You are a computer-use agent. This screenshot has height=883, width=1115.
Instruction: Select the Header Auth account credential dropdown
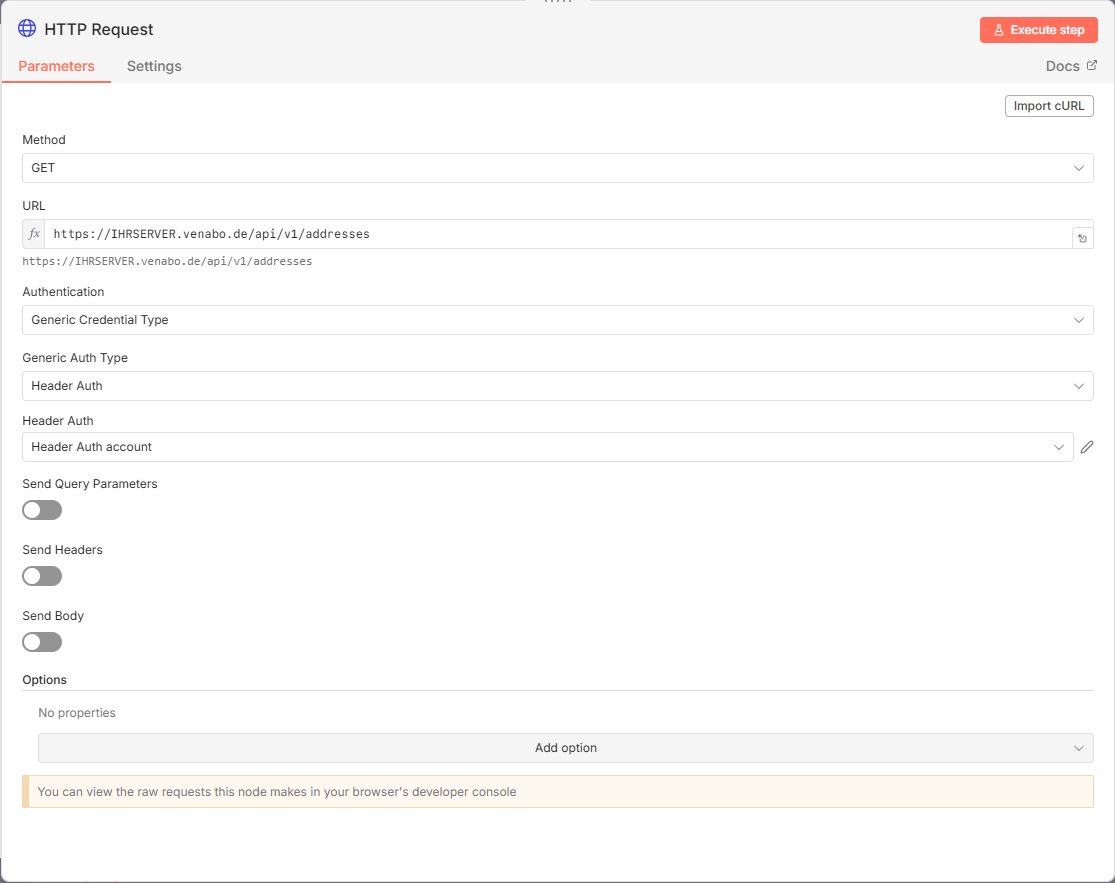point(547,447)
